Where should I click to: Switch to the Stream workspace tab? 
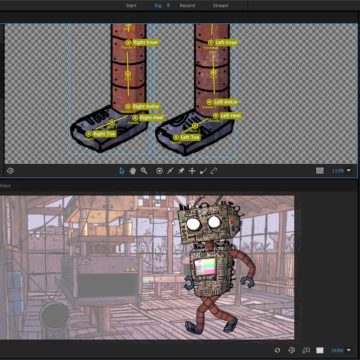[221, 5]
